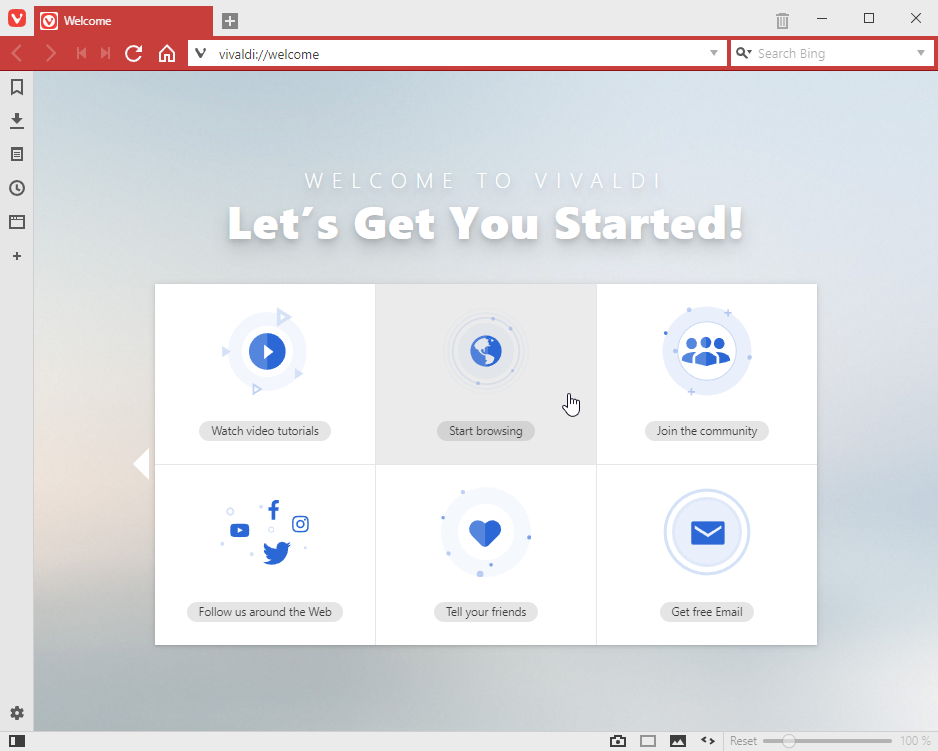Click the Join the community button
The height and width of the screenshot is (751, 938).
(706, 431)
